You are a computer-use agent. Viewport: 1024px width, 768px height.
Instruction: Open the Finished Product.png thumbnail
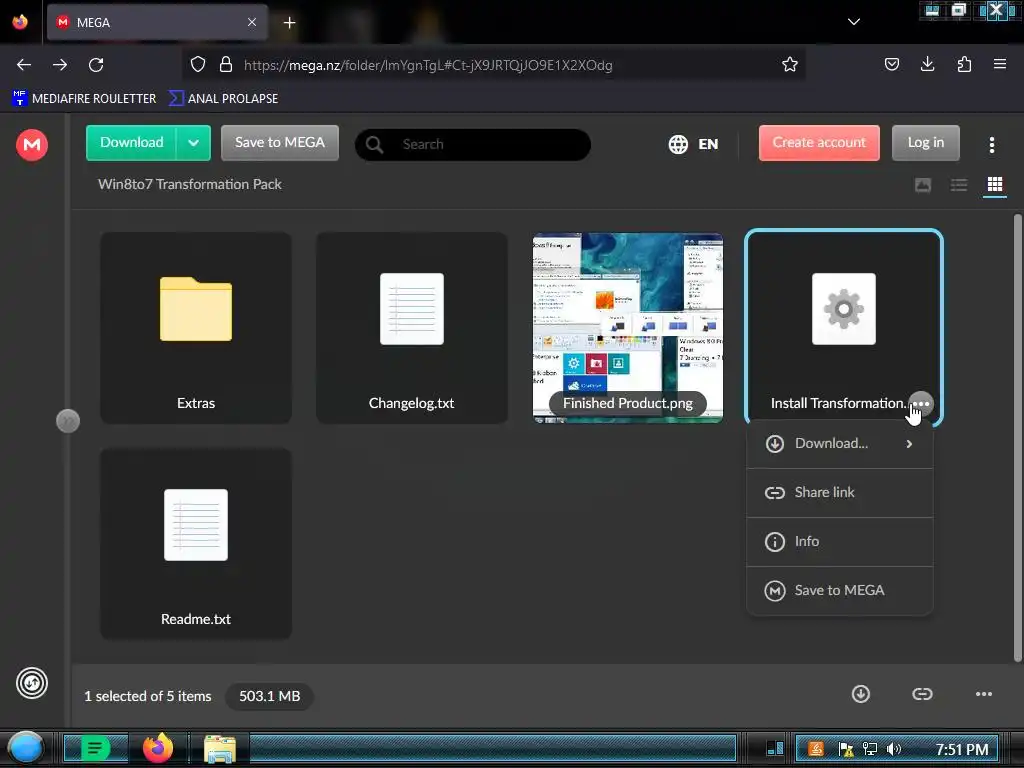tap(628, 327)
